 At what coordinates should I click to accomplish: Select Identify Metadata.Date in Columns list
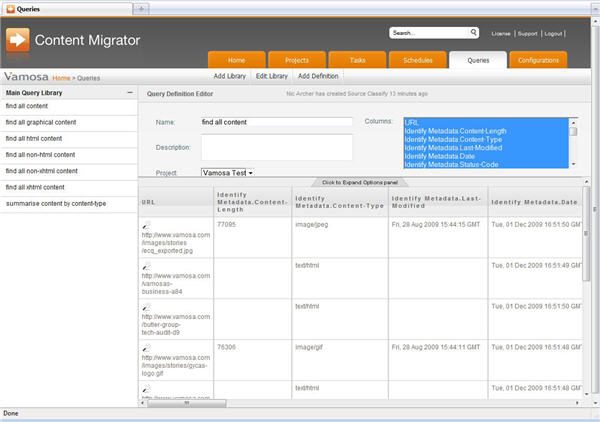[x=486, y=156]
